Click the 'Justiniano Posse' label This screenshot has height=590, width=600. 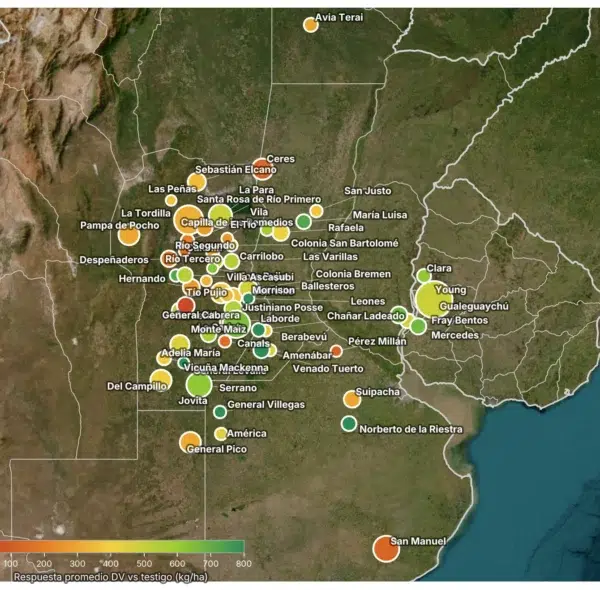(282, 308)
